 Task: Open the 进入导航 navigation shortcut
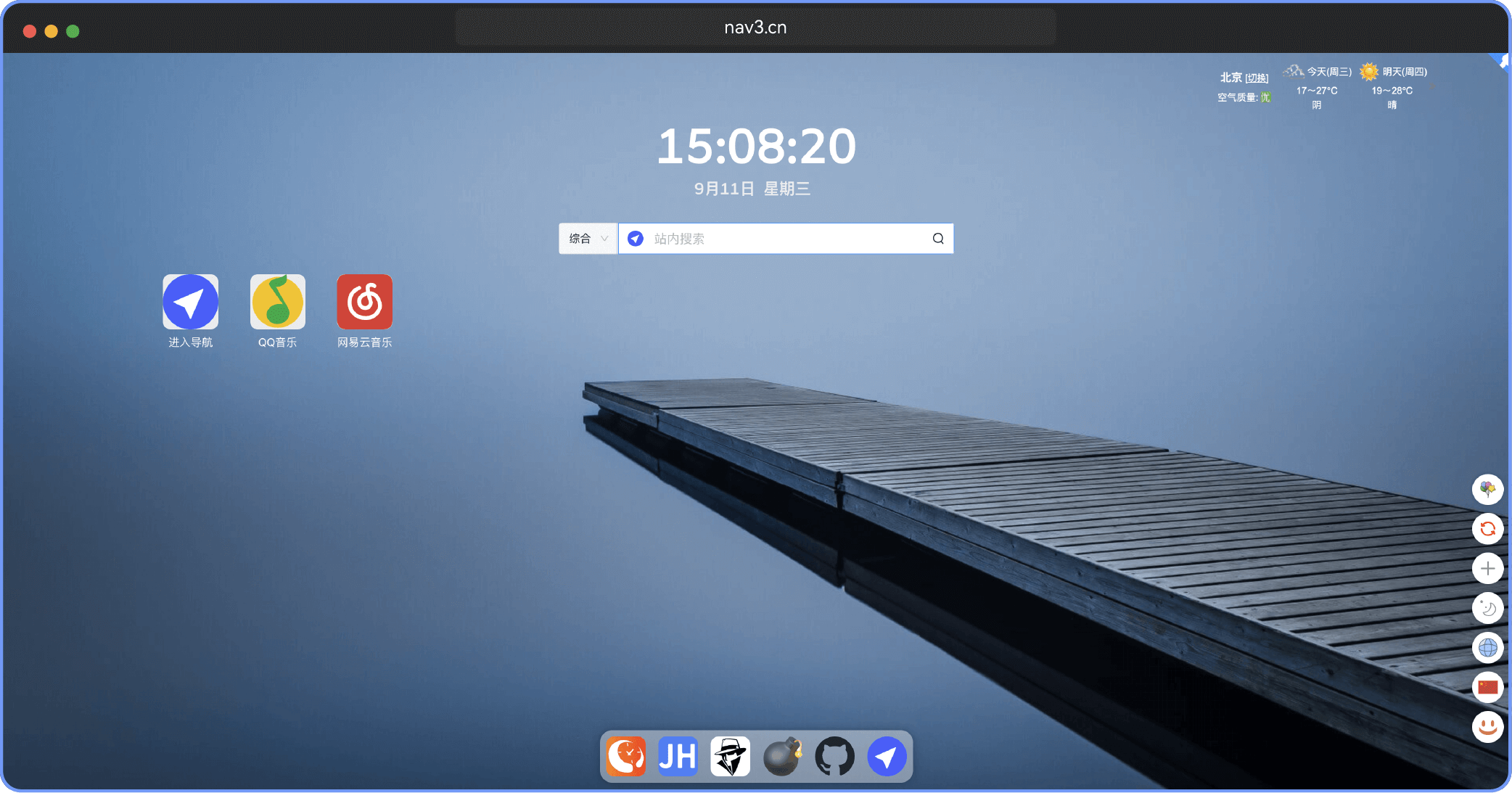(190, 302)
